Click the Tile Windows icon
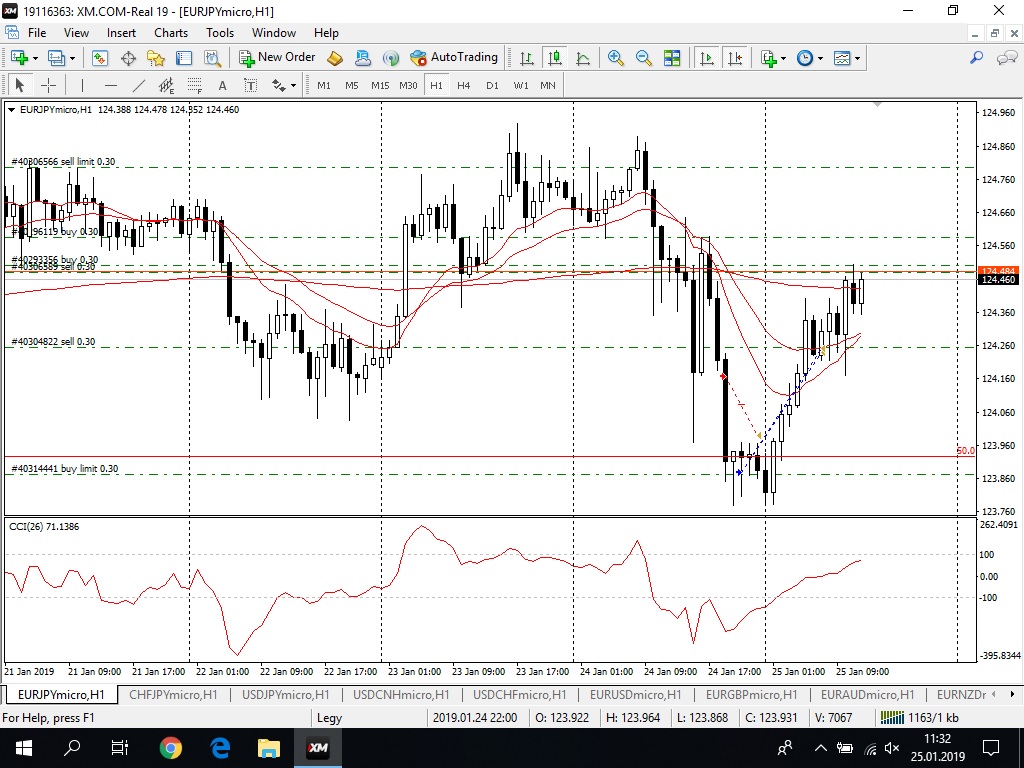 coord(672,58)
